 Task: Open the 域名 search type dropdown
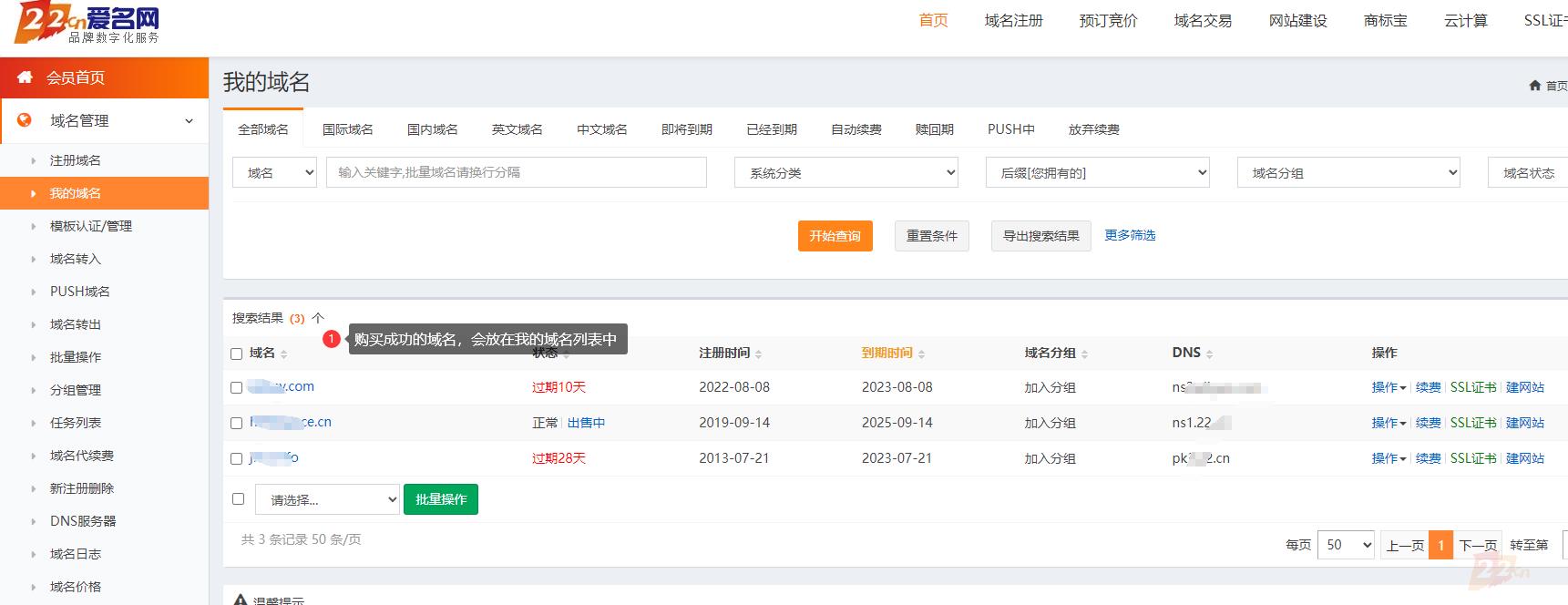(275, 172)
